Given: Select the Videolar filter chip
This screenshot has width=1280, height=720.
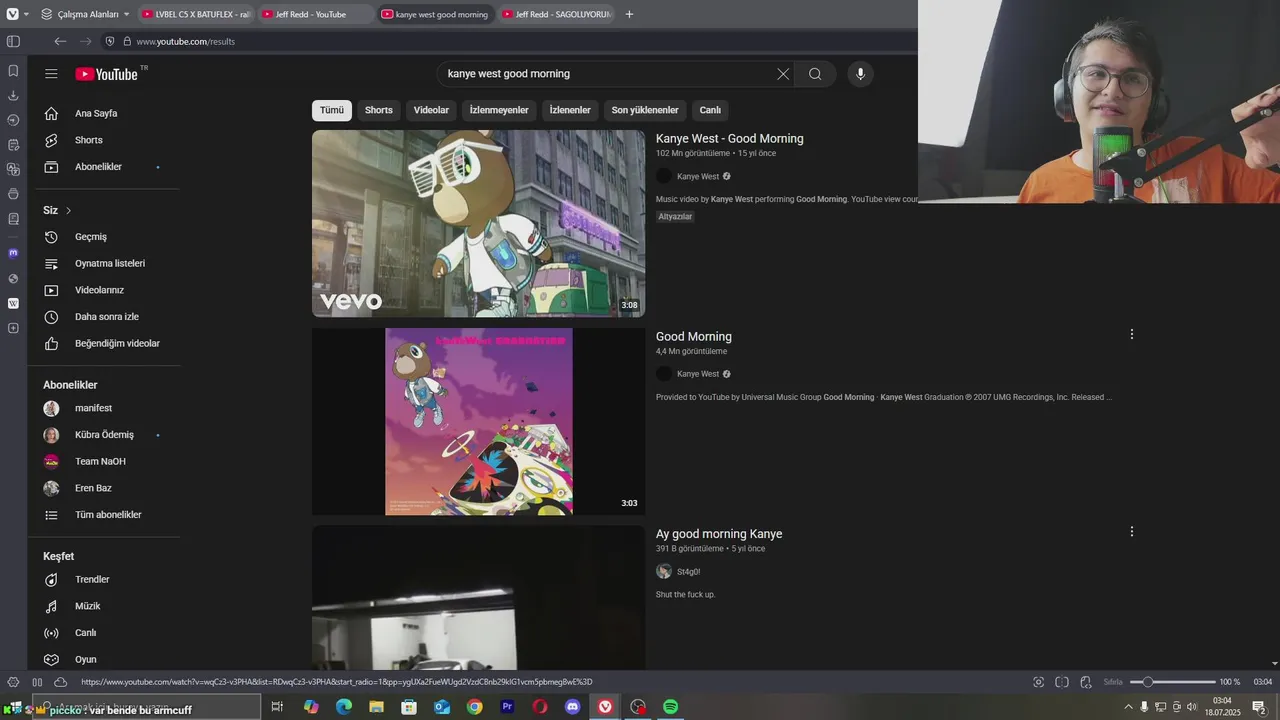Looking at the screenshot, I should (x=431, y=110).
